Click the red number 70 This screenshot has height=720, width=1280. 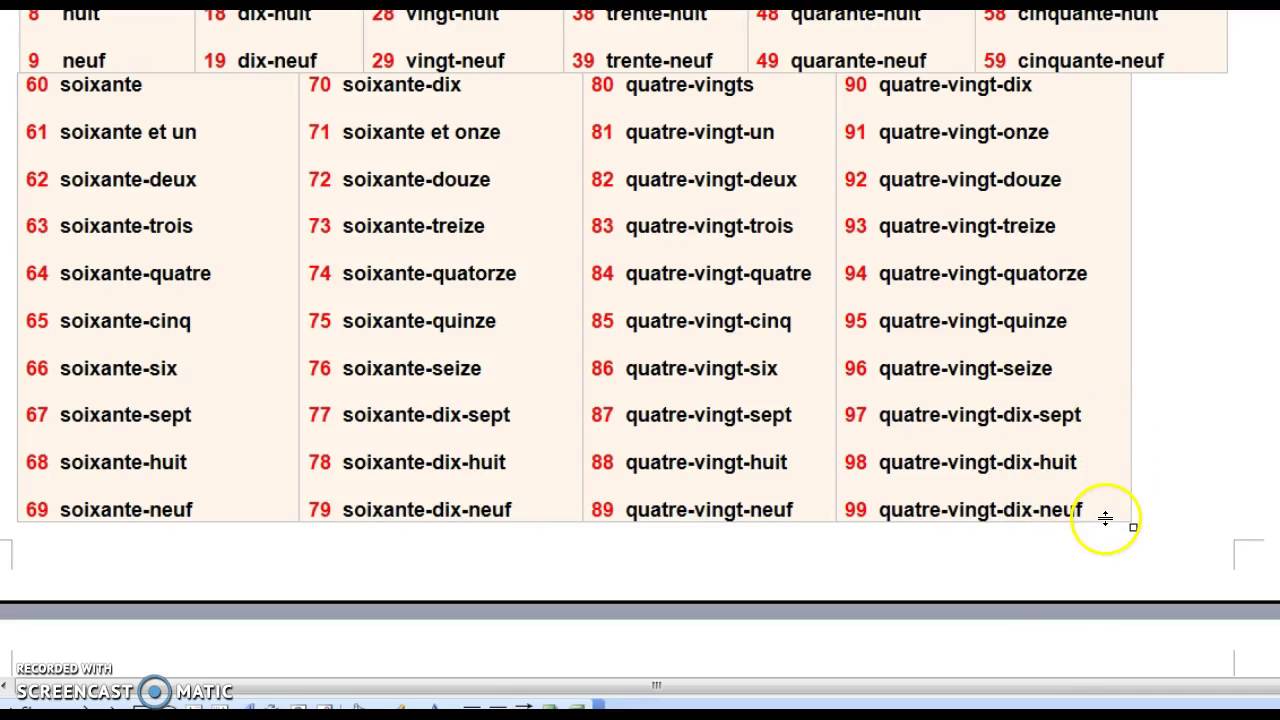point(319,85)
